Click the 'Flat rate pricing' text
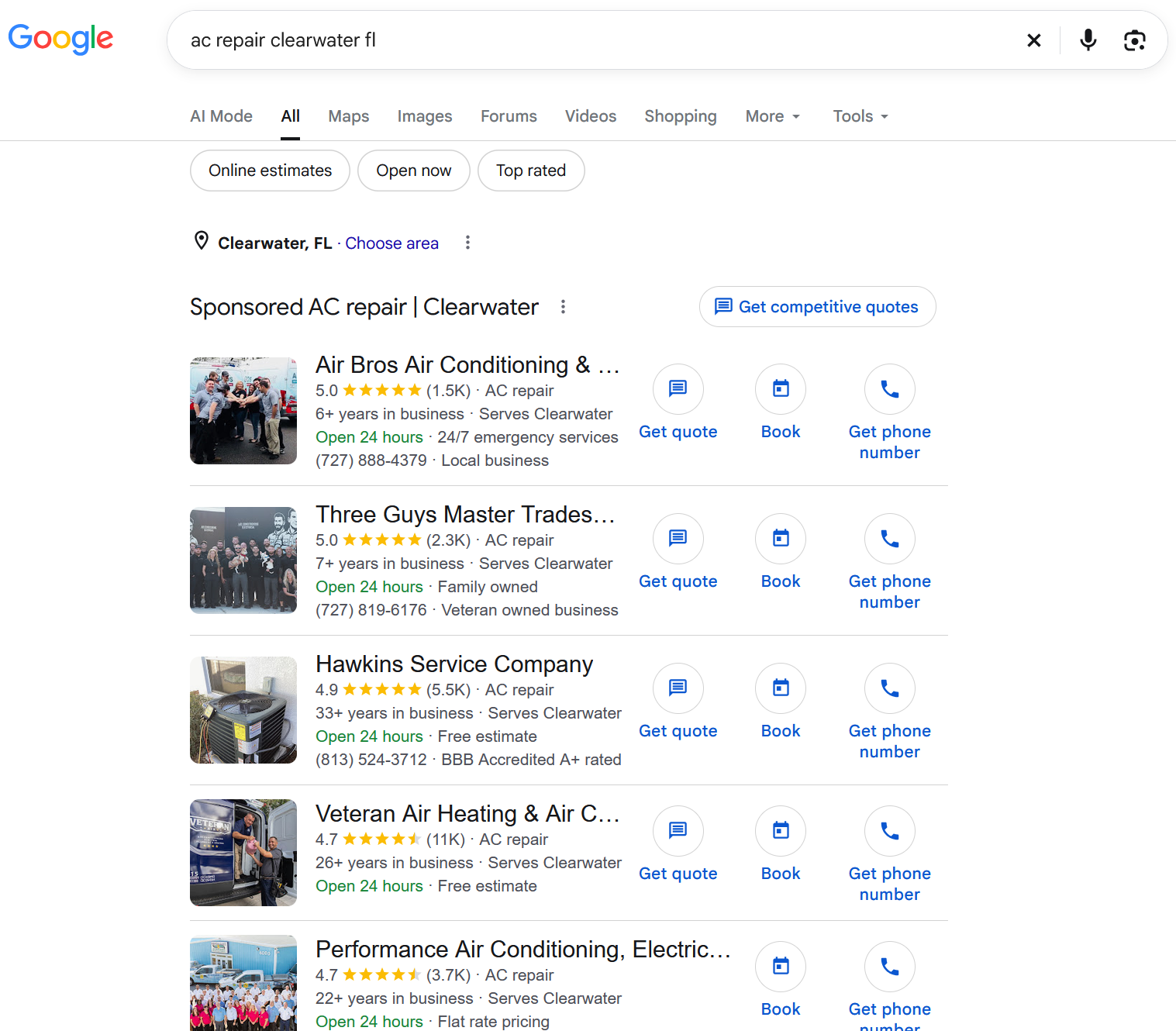 (494, 1022)
